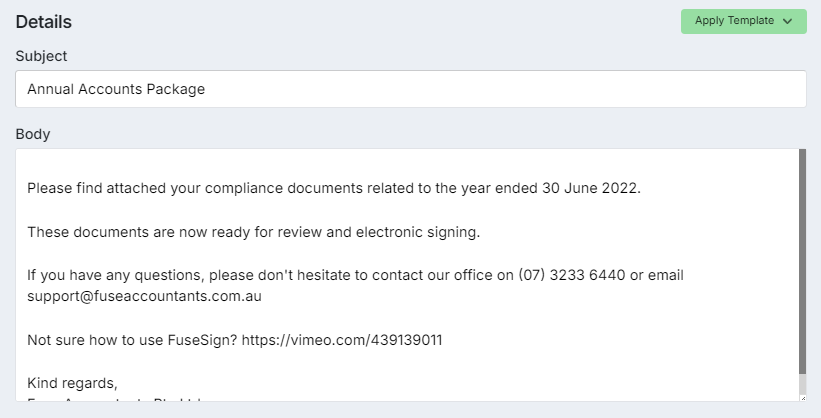Image resolution: width=821 pixels, height=418 pixels.
Task: Click the Body scrollbar thumb
Action: tap(802, 260)
